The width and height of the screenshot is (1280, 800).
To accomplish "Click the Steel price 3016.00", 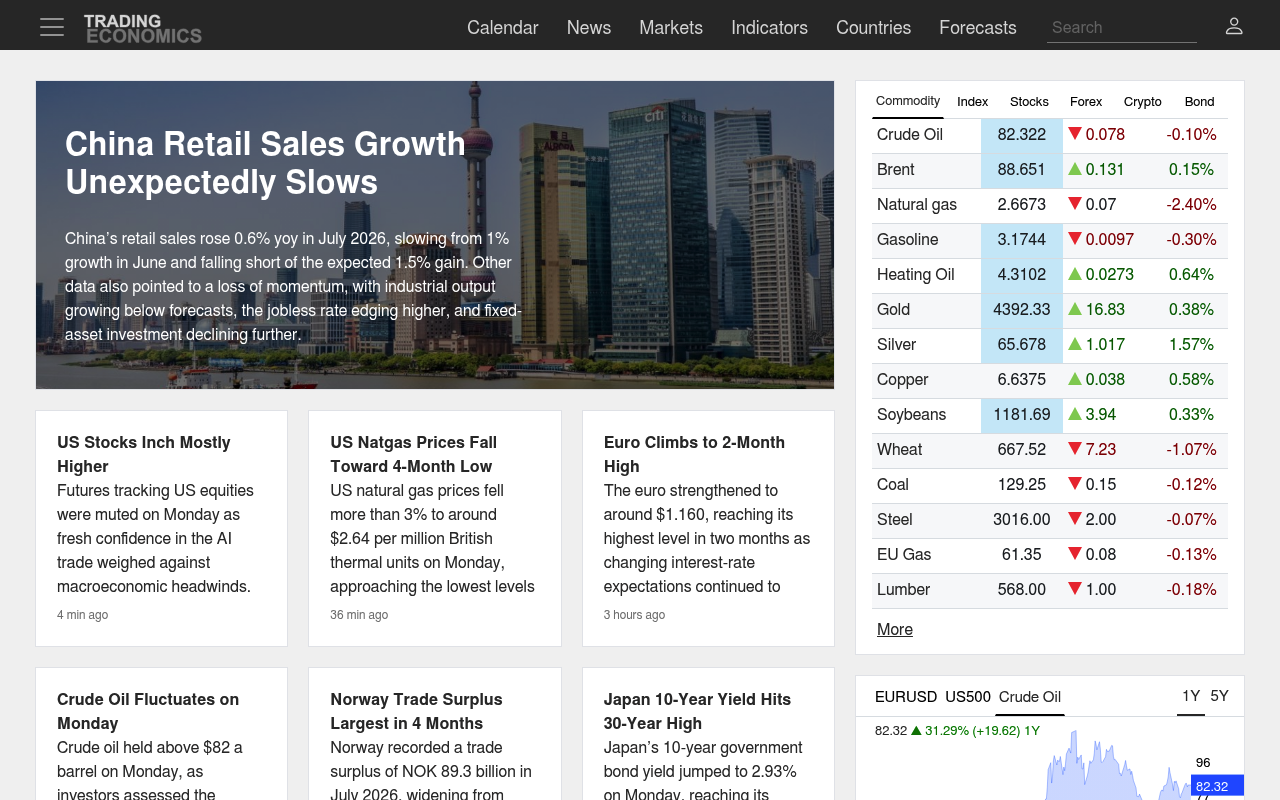I will pyautogui.click(x=1022, y=520).
